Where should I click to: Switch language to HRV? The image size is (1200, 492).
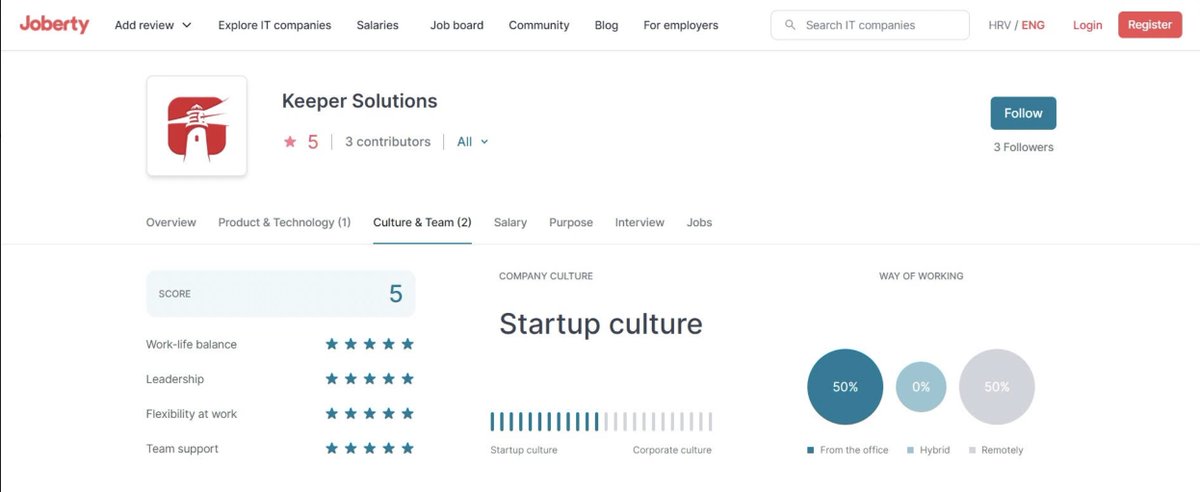click(x=999, y=25)
